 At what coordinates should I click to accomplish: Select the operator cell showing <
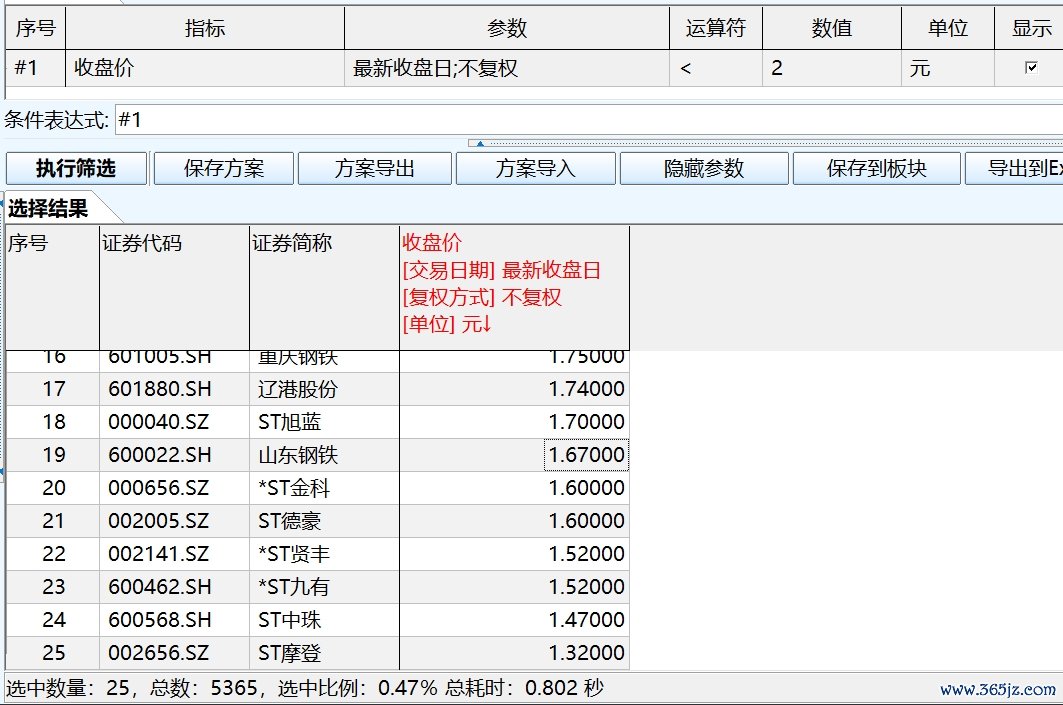(x=715, y=69)
